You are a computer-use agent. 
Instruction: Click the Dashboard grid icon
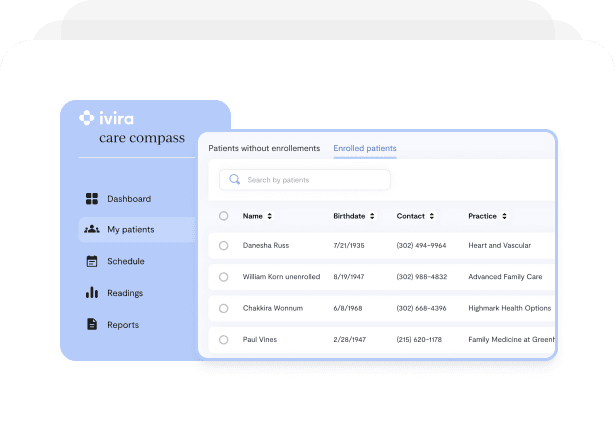(x=92, y=199)
